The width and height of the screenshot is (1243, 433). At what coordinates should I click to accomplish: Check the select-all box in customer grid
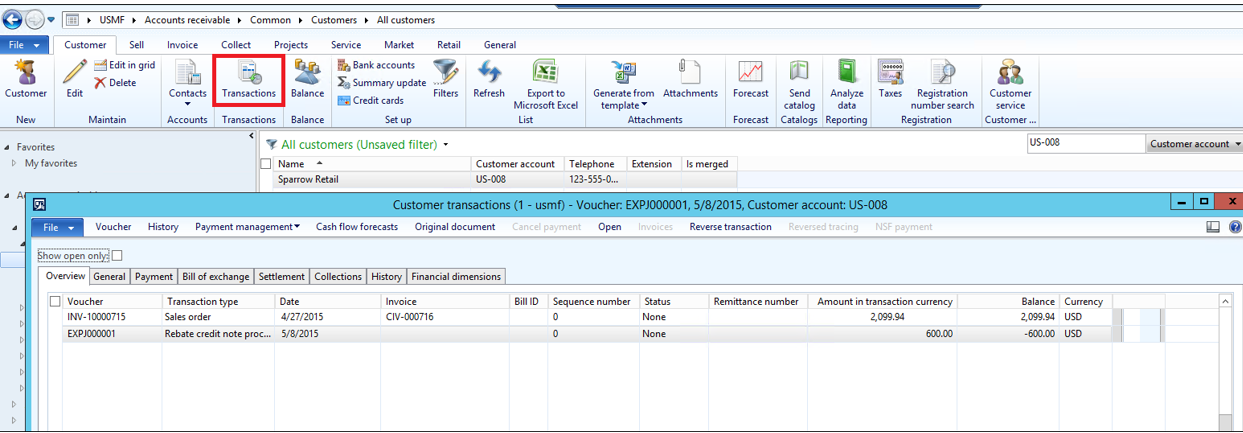click(x=266, y=164)
